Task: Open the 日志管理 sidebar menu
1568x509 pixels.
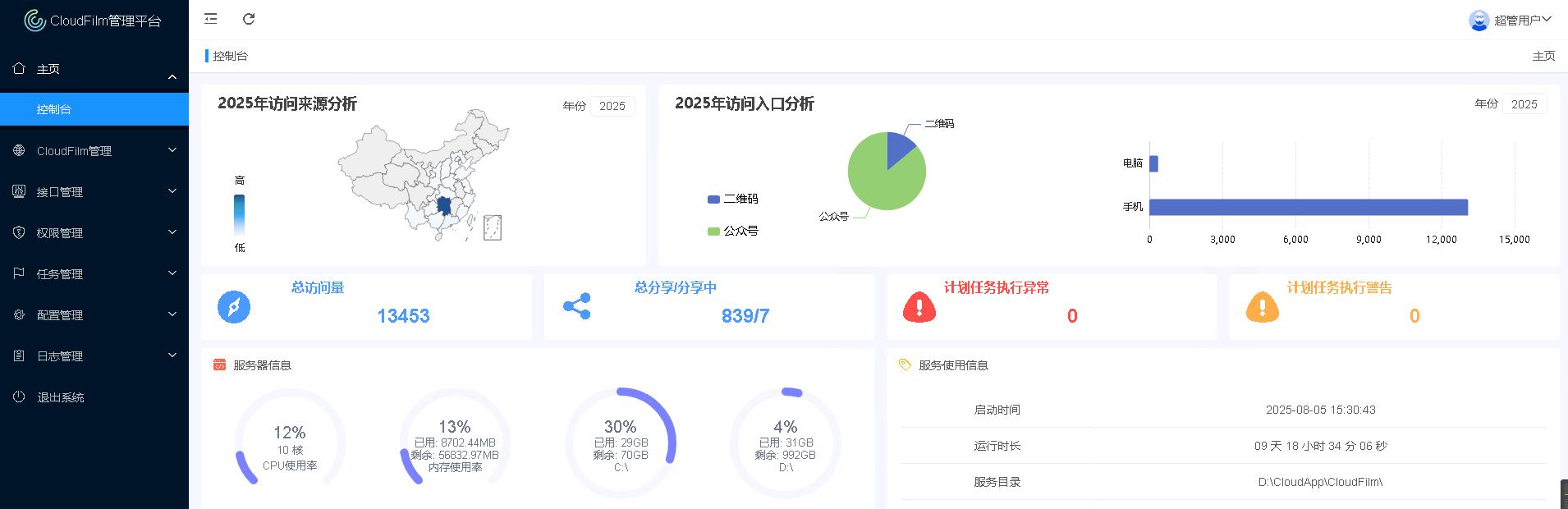Action: coord(94,355)
